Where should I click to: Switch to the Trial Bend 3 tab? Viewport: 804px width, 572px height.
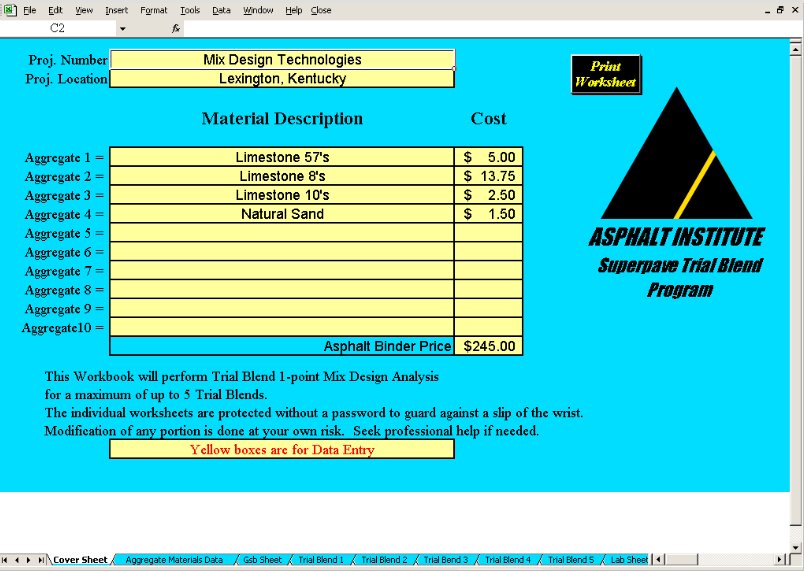(x=446, y=560)
